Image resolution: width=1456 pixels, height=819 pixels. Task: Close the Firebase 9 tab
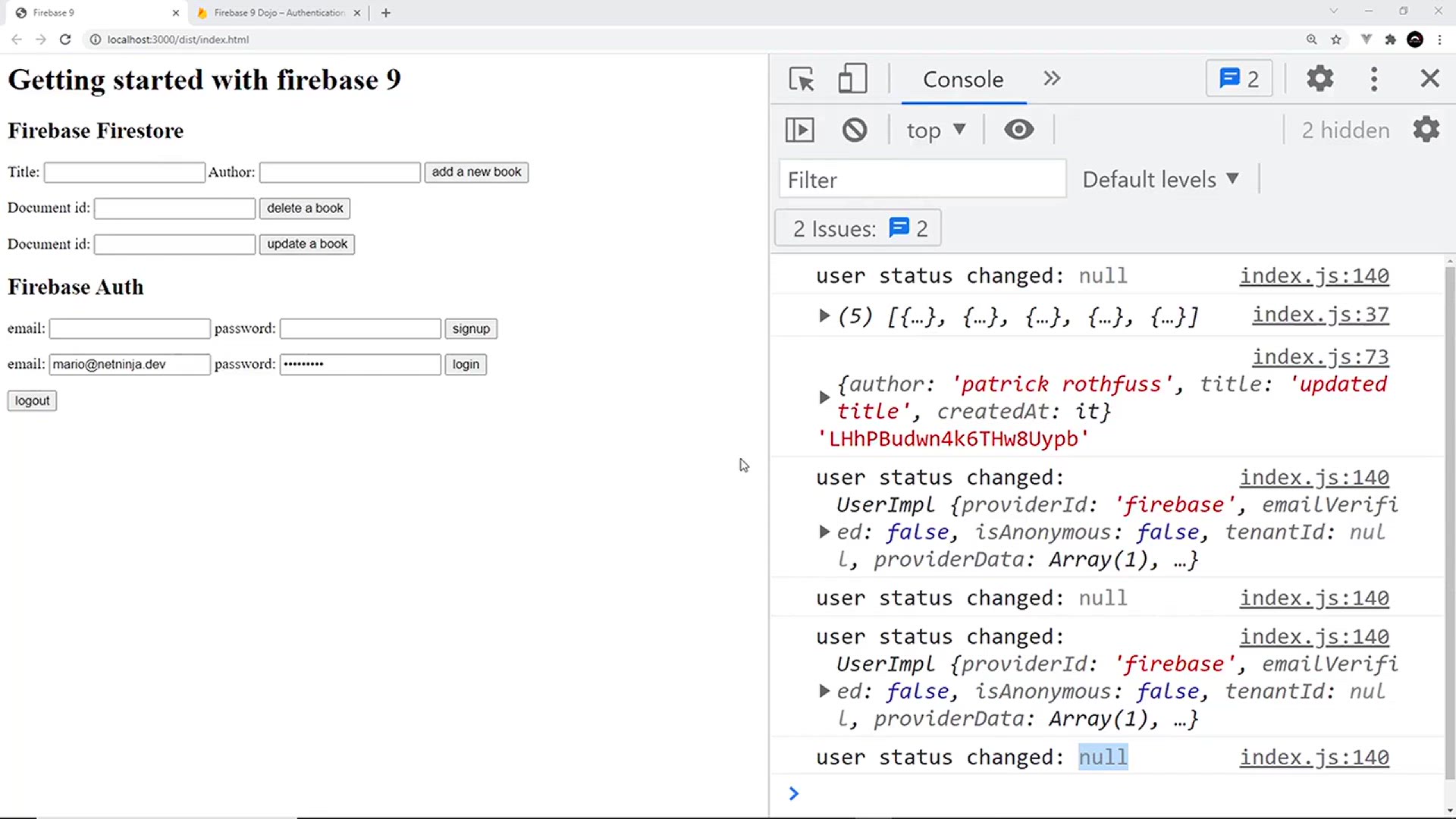pos(176,13)
